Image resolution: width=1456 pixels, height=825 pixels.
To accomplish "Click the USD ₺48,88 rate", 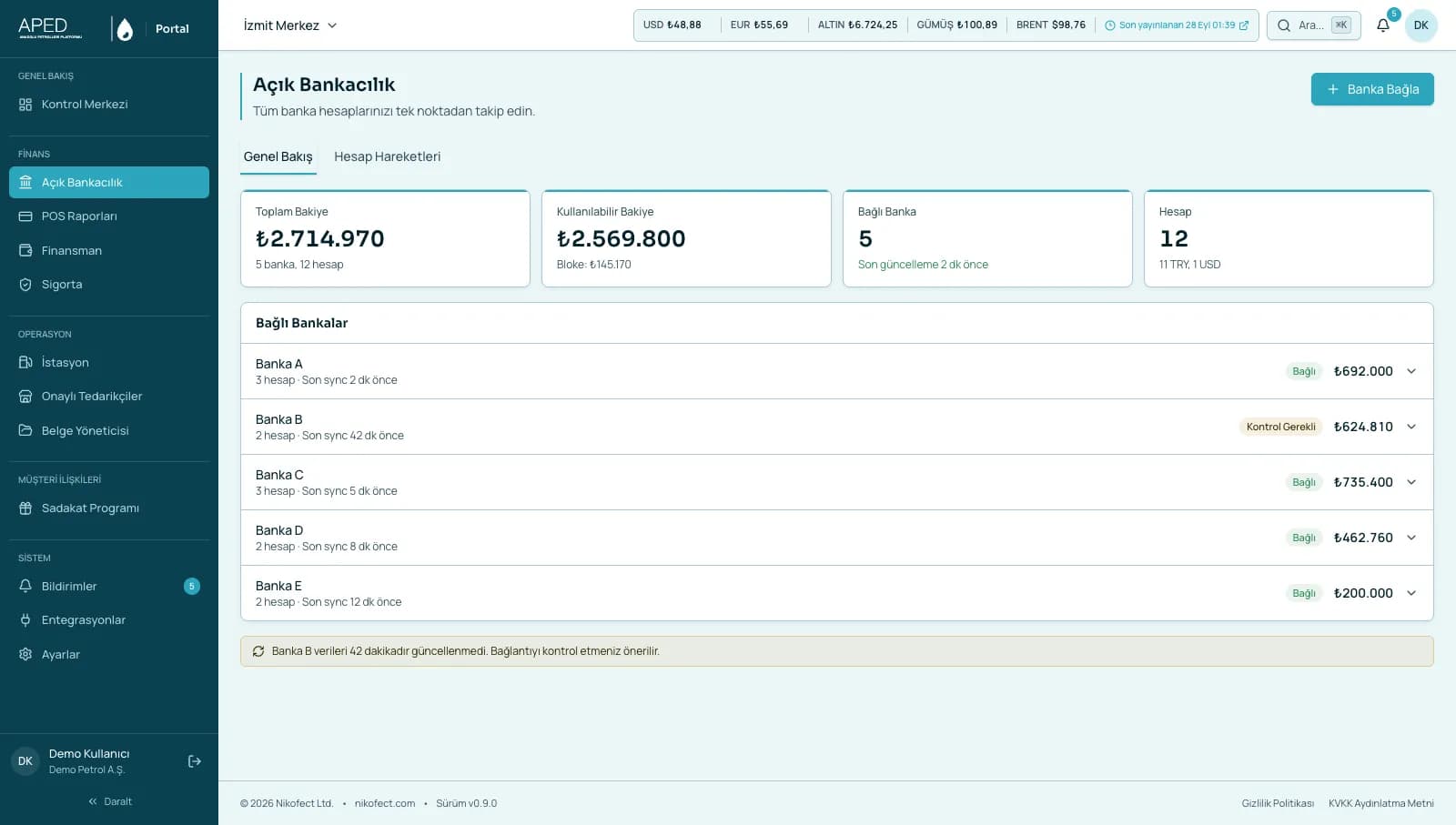I will (672, 25).
